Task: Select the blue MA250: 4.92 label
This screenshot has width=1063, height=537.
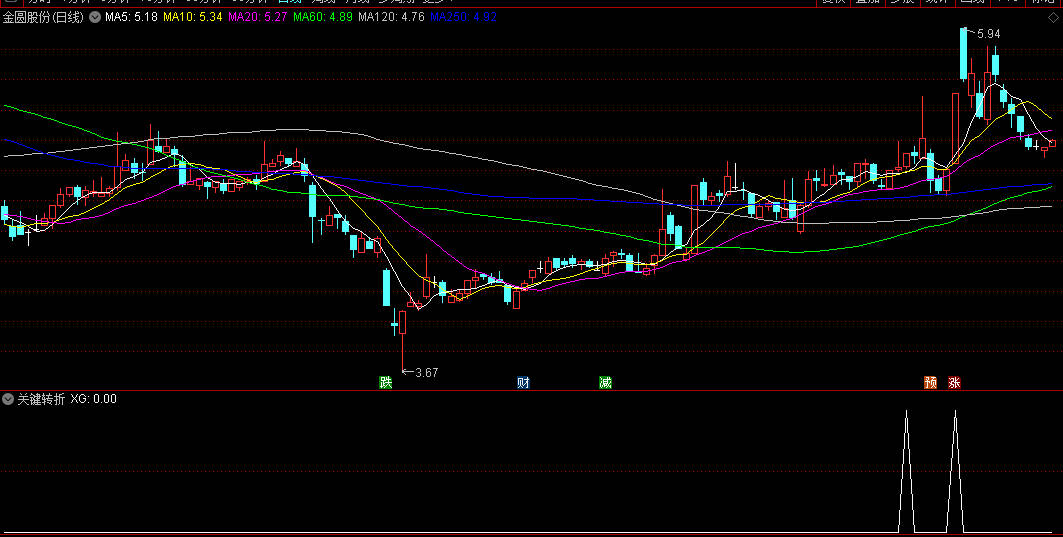Action: coord(463,17)
